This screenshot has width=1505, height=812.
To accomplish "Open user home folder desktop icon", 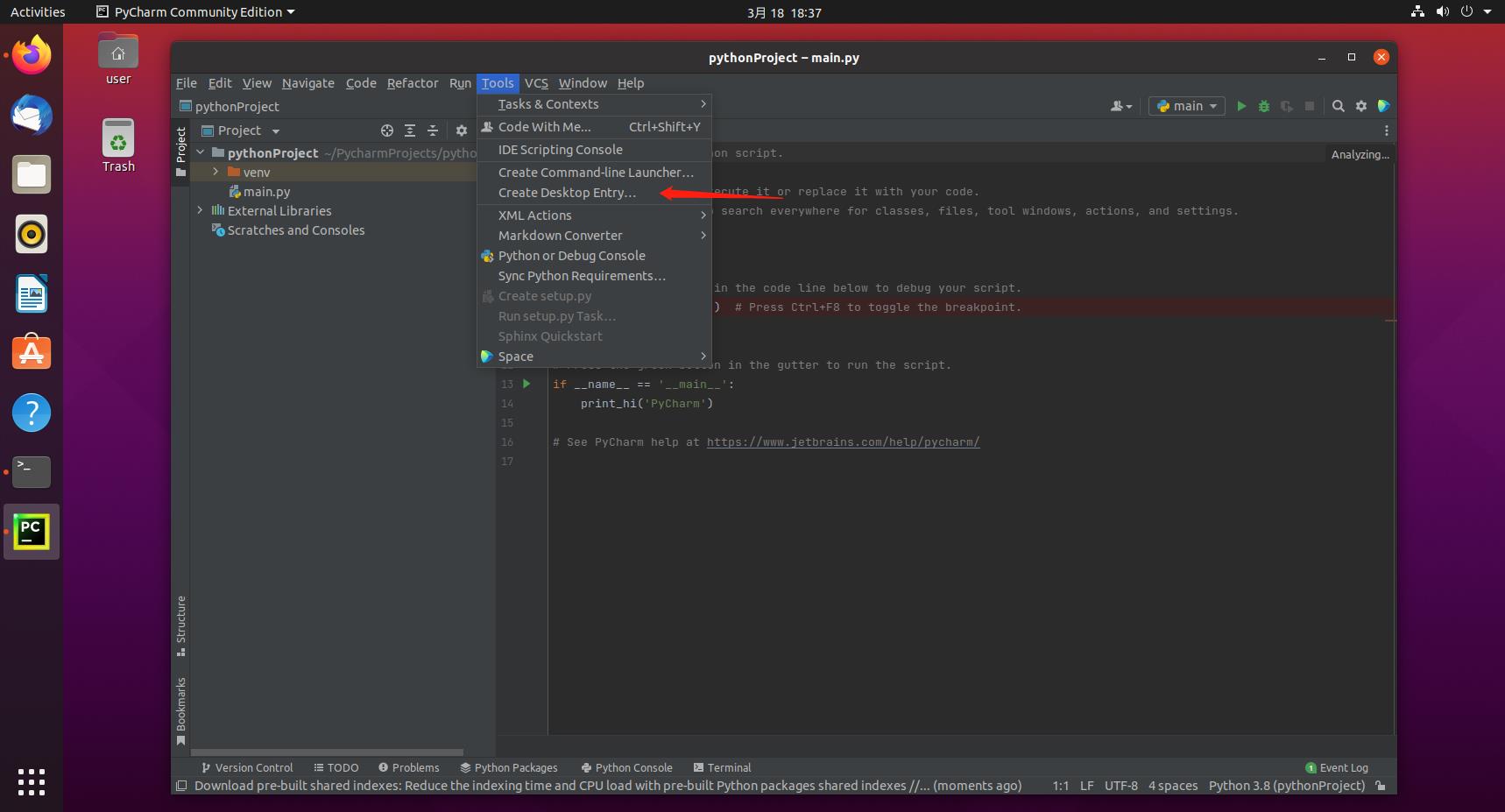I will pos(118,60).
